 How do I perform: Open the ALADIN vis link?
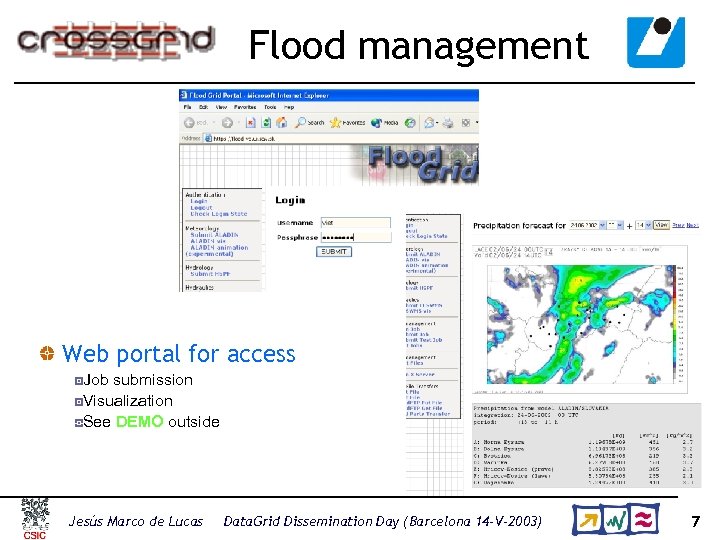(x=208, y=241)
